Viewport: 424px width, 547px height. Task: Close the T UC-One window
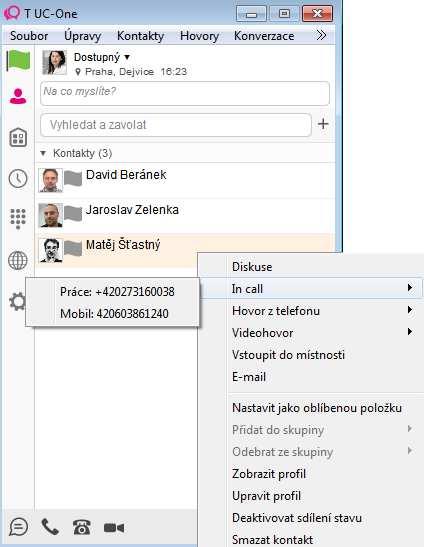(x=317, y=14)
